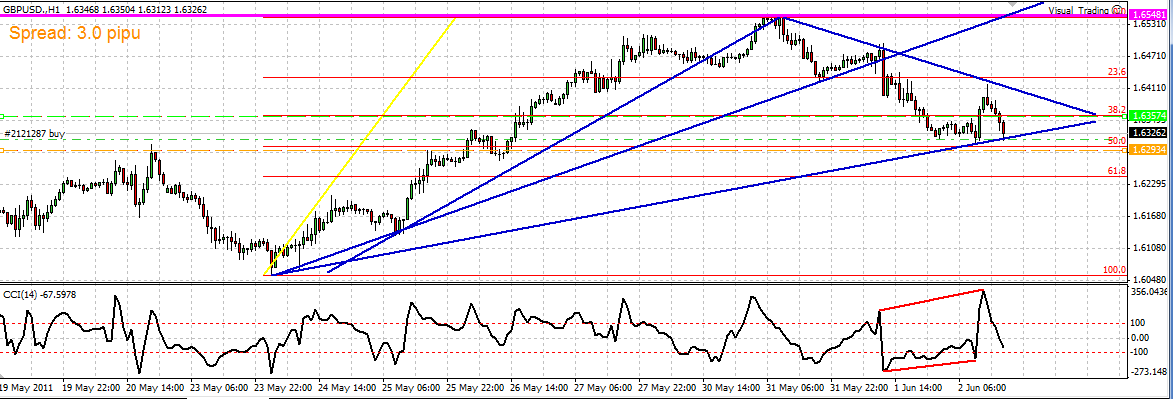
Task: Click the 1.61680 price scale value
Action: coord(1150,216)
